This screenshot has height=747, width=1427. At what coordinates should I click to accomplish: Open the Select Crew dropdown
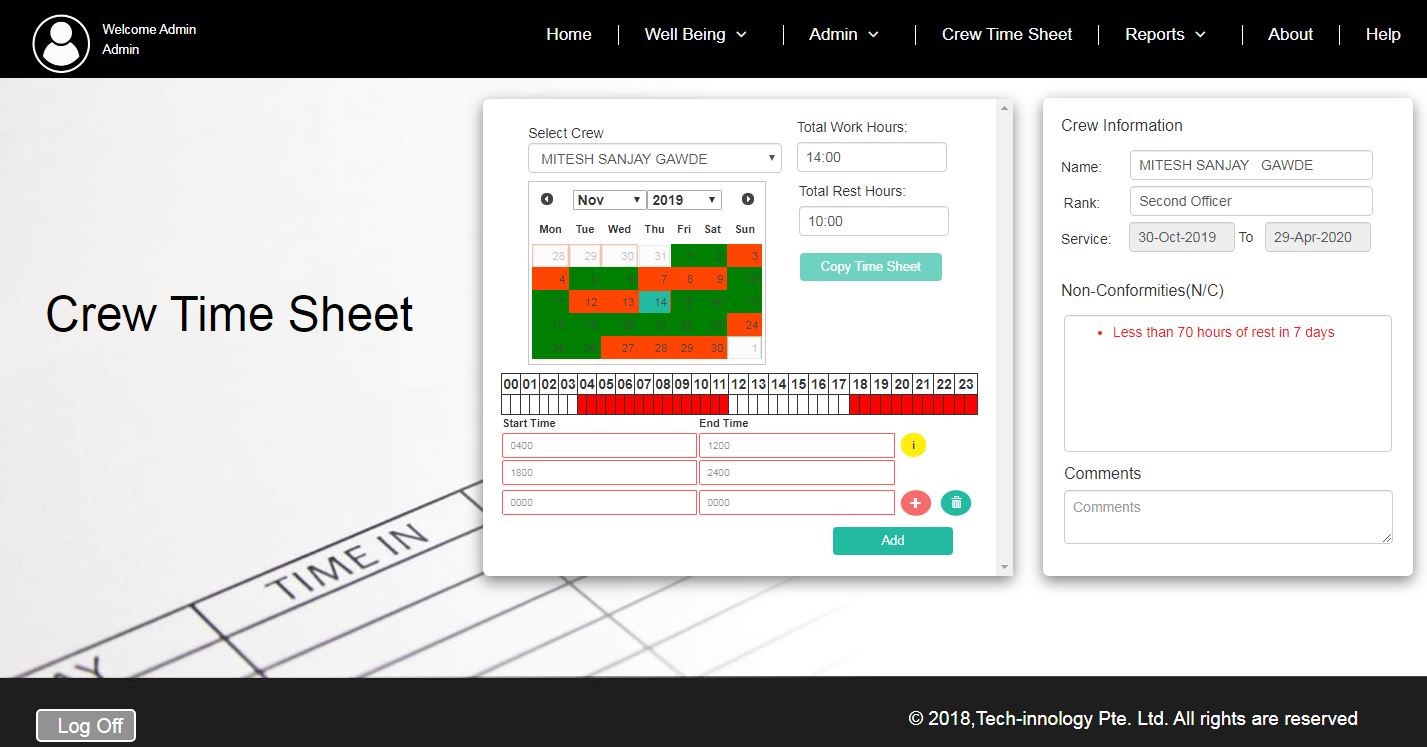coord(654,159)
